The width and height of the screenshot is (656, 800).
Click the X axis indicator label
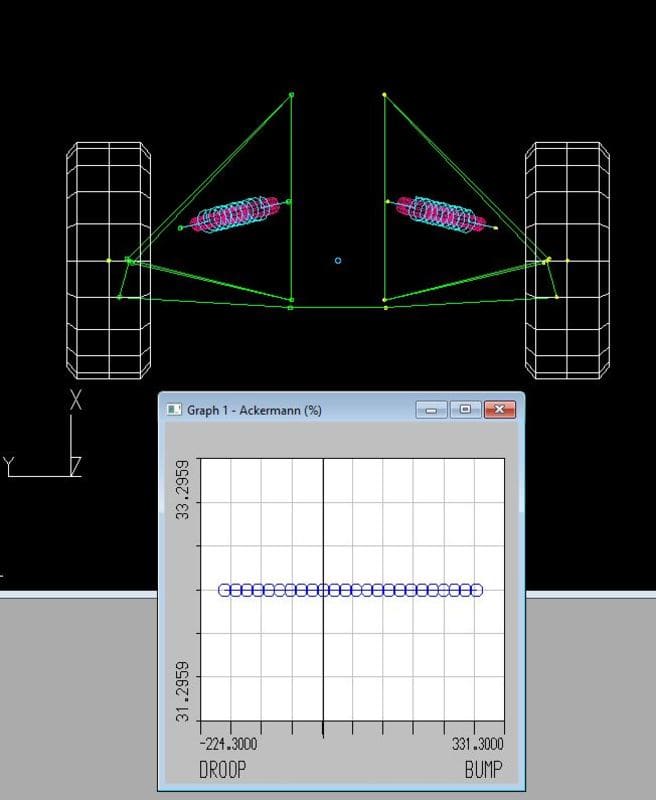pos(75,399)
